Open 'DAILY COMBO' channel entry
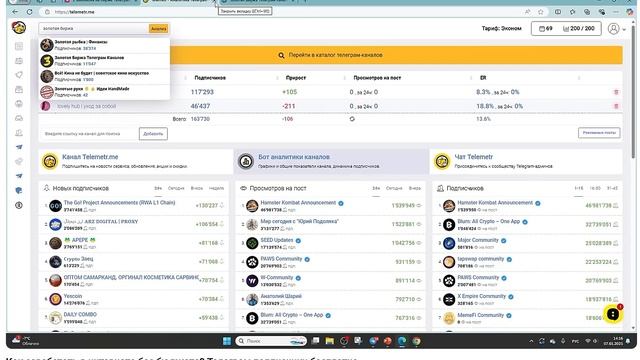Viewport: 640px width, 360px height. 80,315
